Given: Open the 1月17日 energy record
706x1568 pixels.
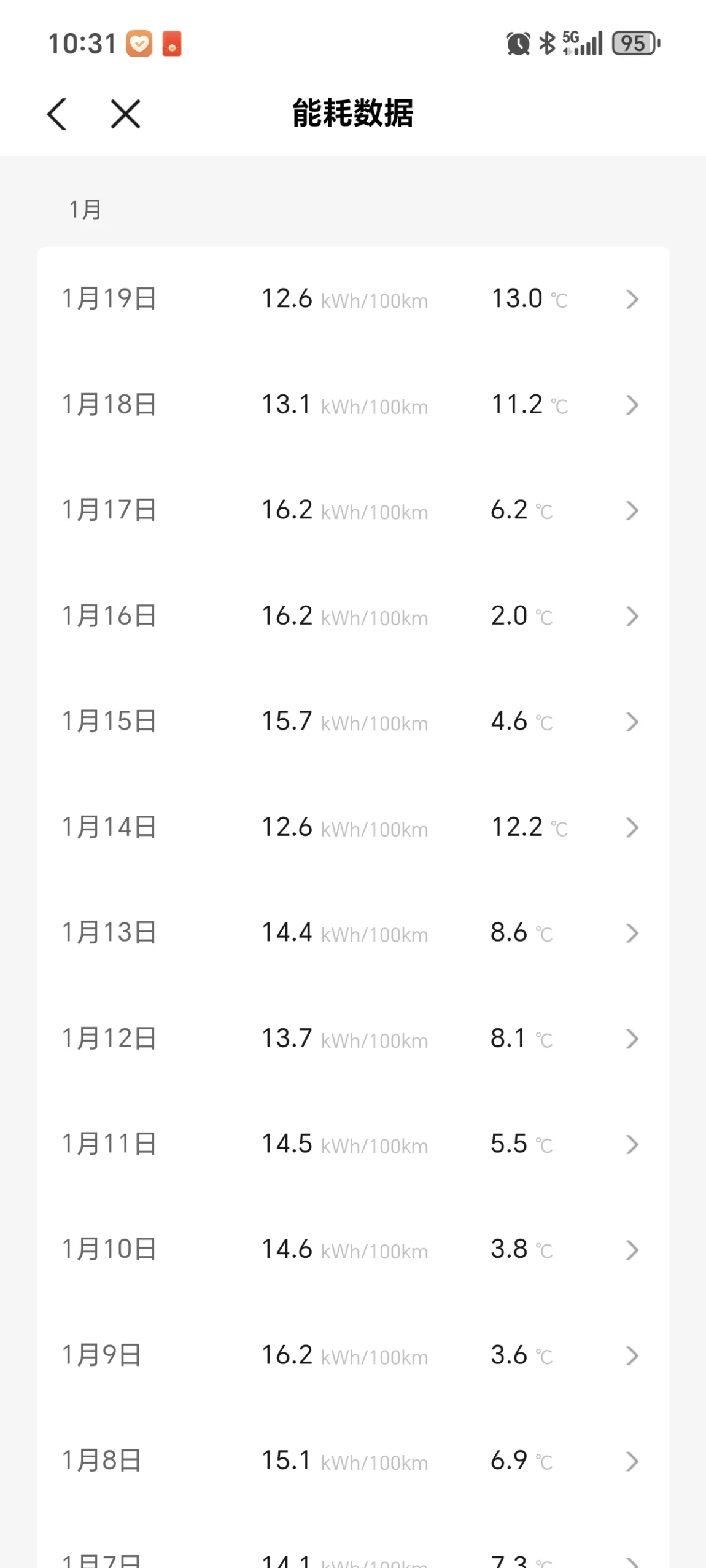Looking at the screenshot, I should tap(353, 510).
